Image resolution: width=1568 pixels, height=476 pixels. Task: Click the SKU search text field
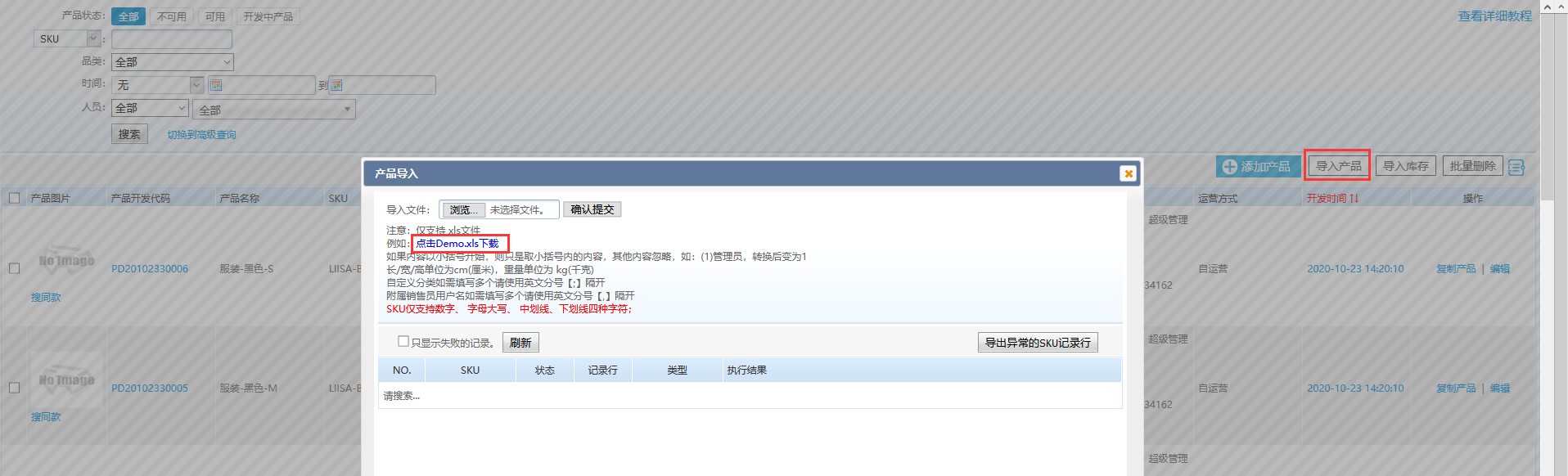172,38
